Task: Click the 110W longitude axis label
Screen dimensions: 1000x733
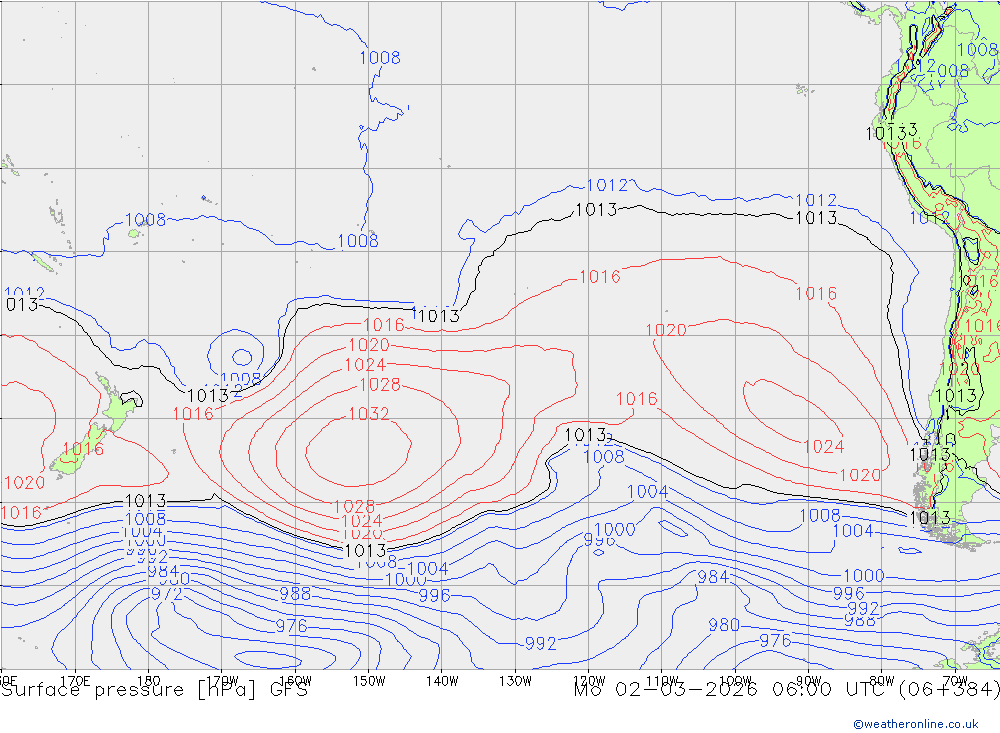Action: pos(662,681)
